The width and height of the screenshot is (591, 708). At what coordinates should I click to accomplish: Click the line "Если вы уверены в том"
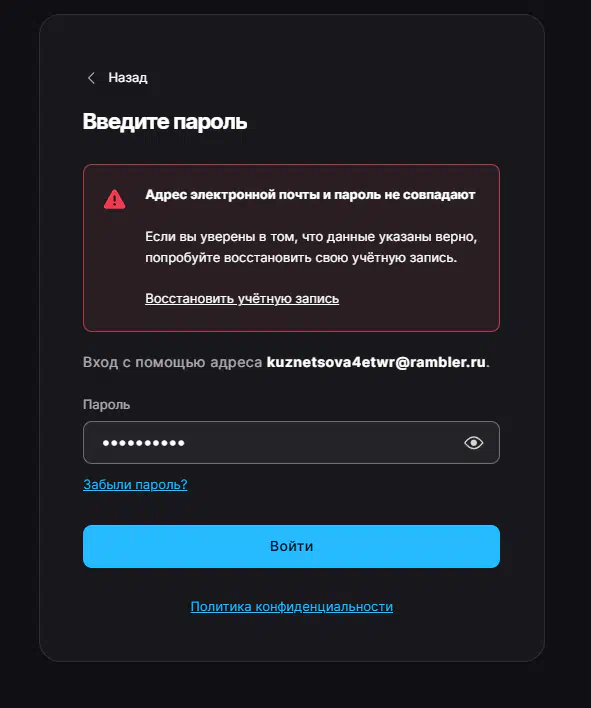pos(311,237)
